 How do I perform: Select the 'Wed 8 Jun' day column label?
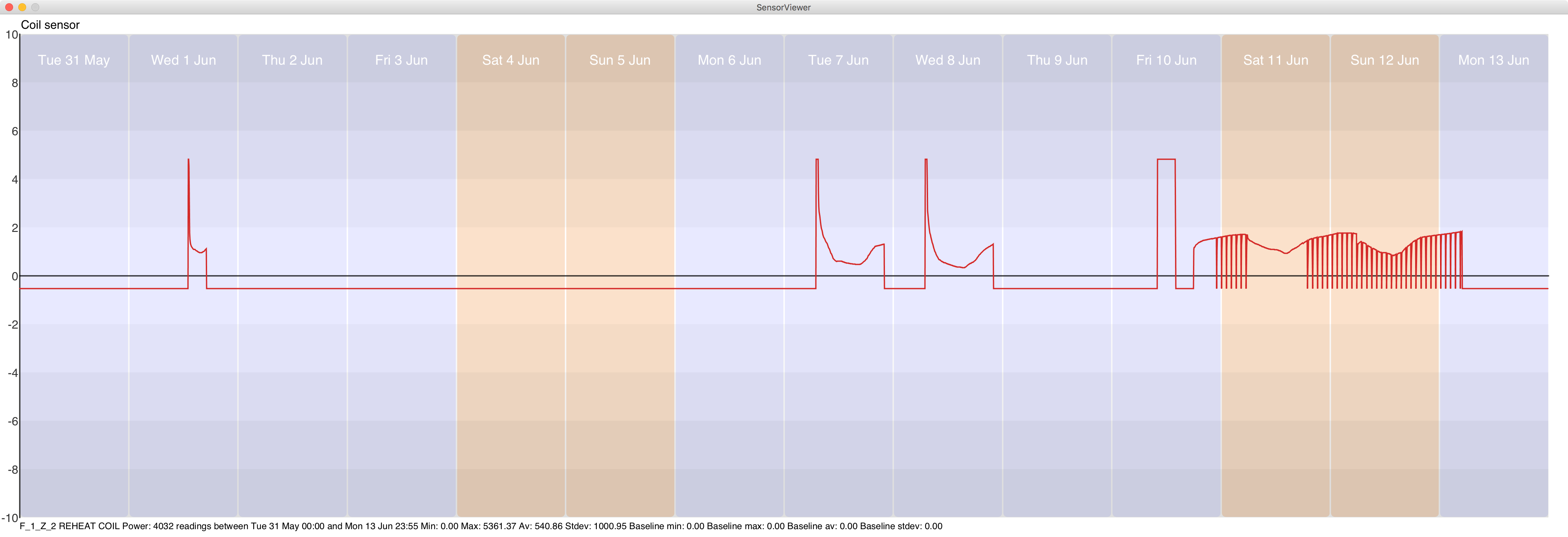coord(948,60)
